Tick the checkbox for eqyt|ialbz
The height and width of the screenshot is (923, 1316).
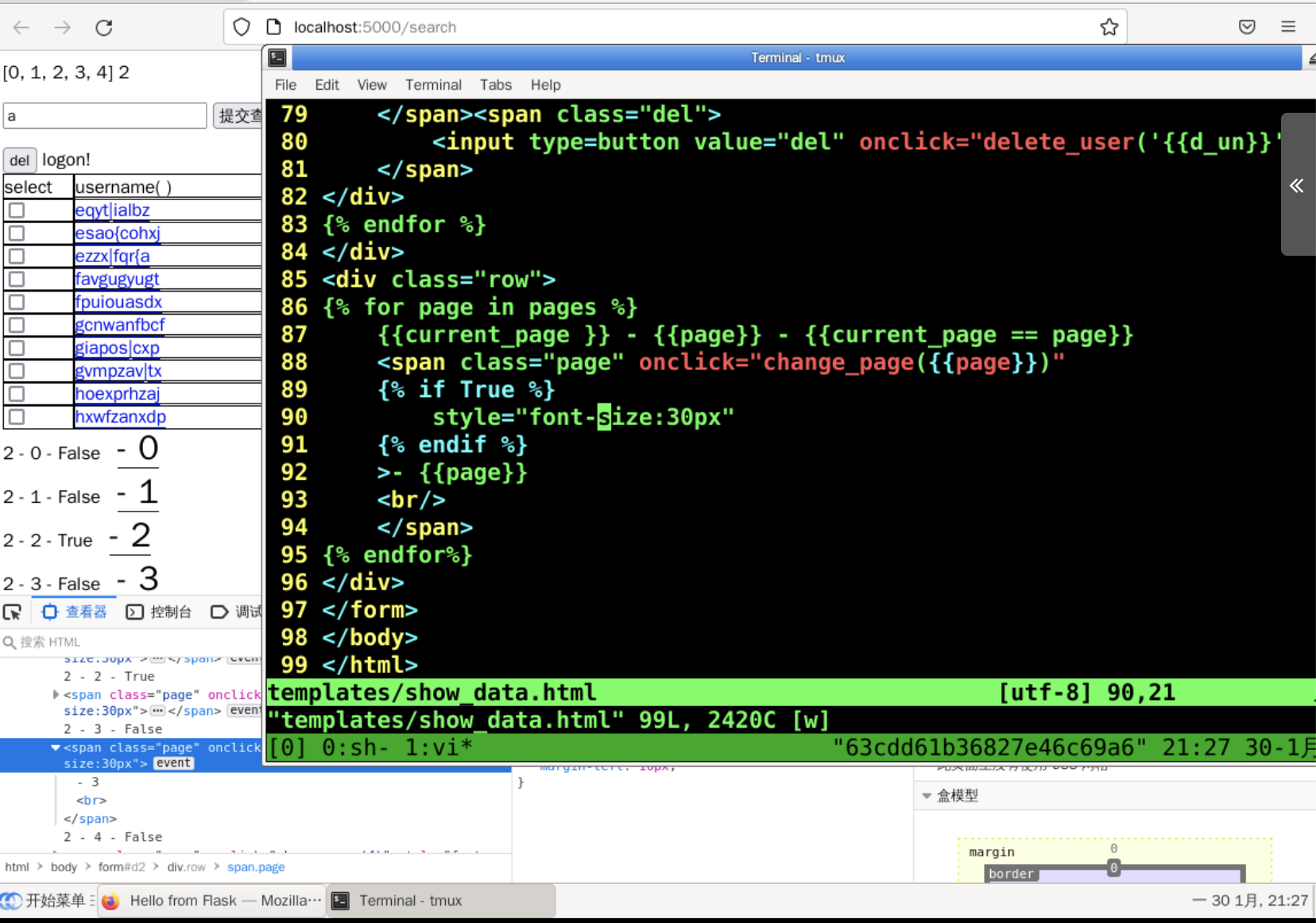[x=17, y=210]
